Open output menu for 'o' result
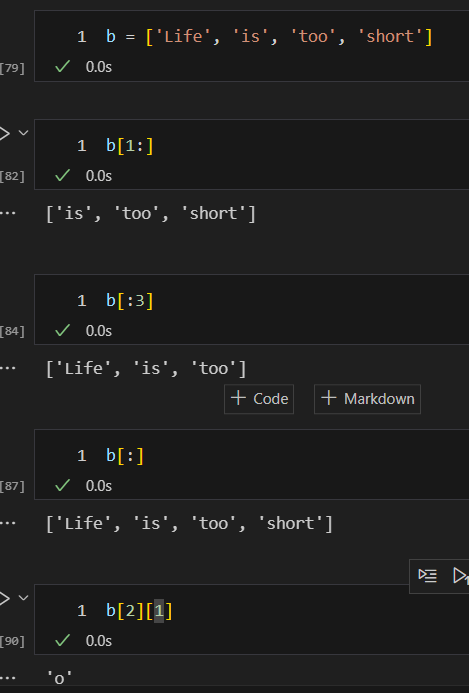 click(x=8, y=678)
